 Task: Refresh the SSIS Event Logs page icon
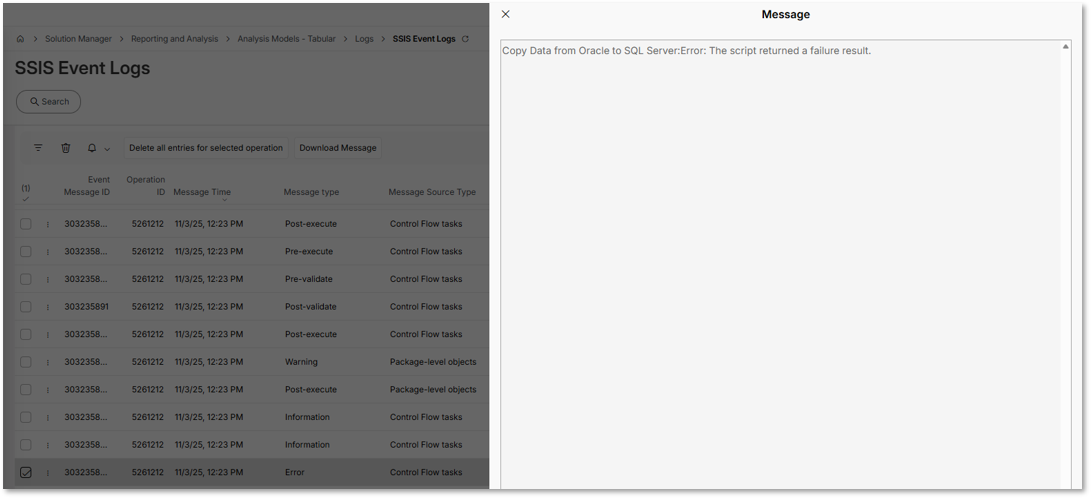(x=465, y=39)
